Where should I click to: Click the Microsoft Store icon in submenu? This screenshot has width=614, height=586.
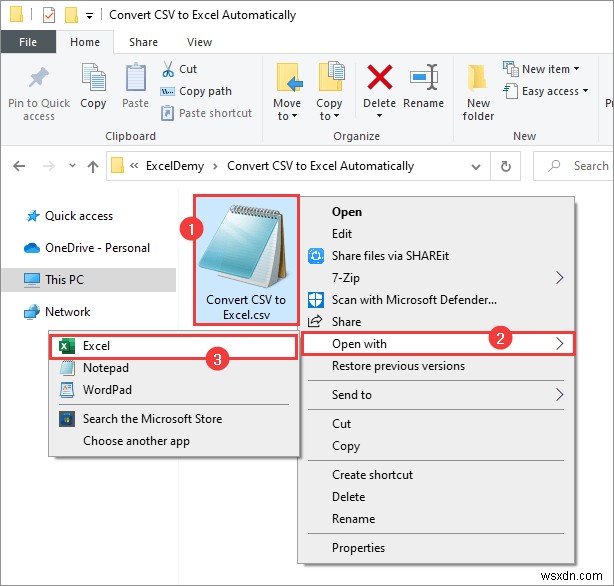click(67, 419)
